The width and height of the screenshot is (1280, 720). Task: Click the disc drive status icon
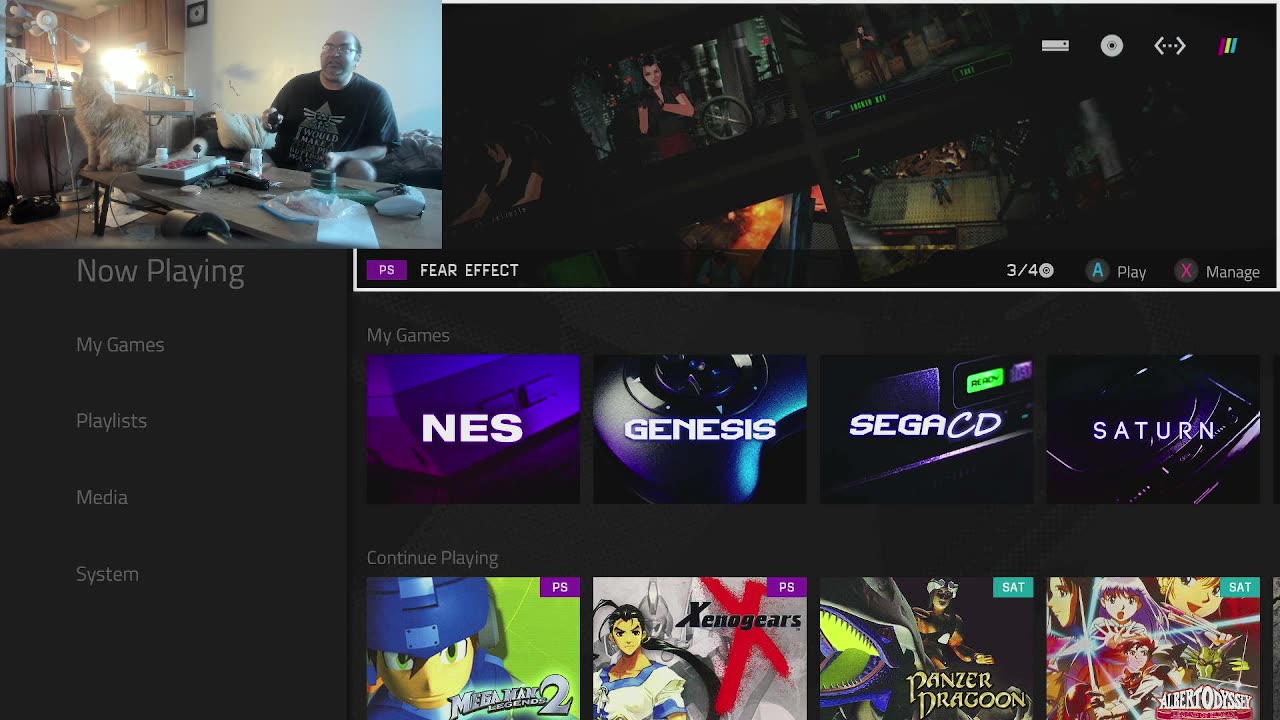tap(1112, 46)
